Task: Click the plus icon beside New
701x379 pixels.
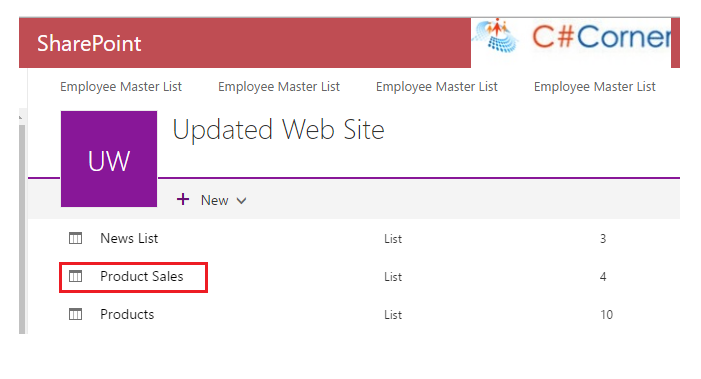Action: 183,199
